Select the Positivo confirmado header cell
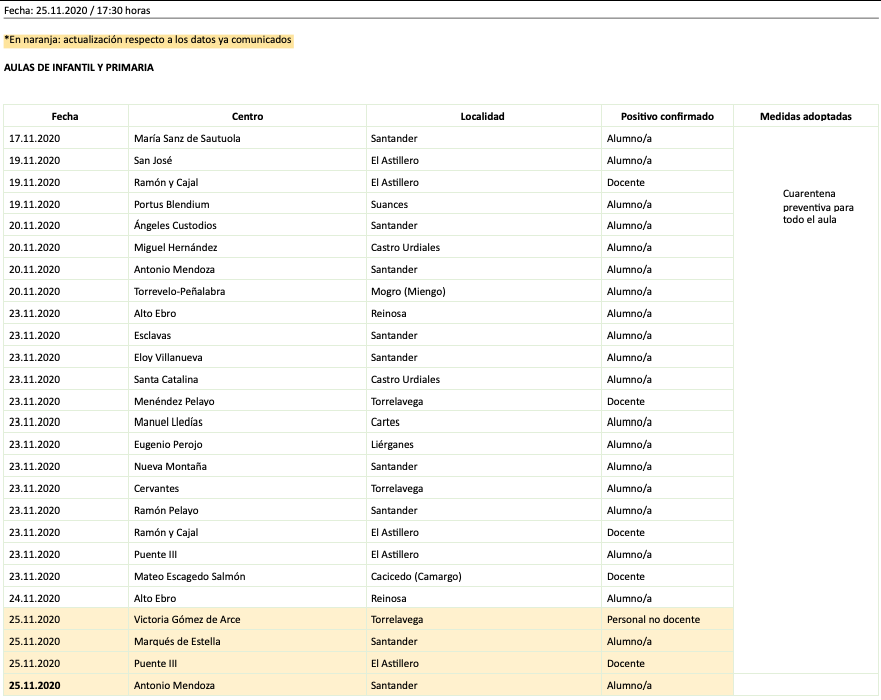Image resolution: width=881 pixels, height=700 pixels. point(667,116)
